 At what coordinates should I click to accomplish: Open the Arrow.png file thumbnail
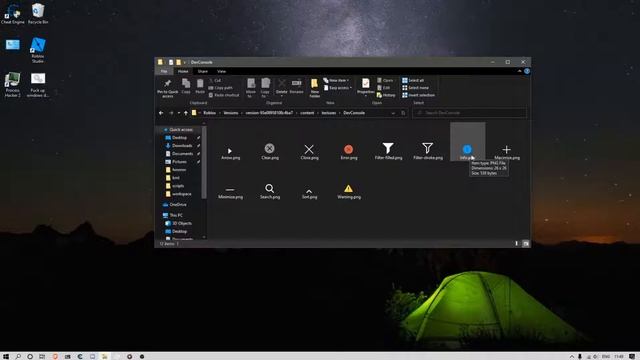pyautogui.click(x=230, y=151)
